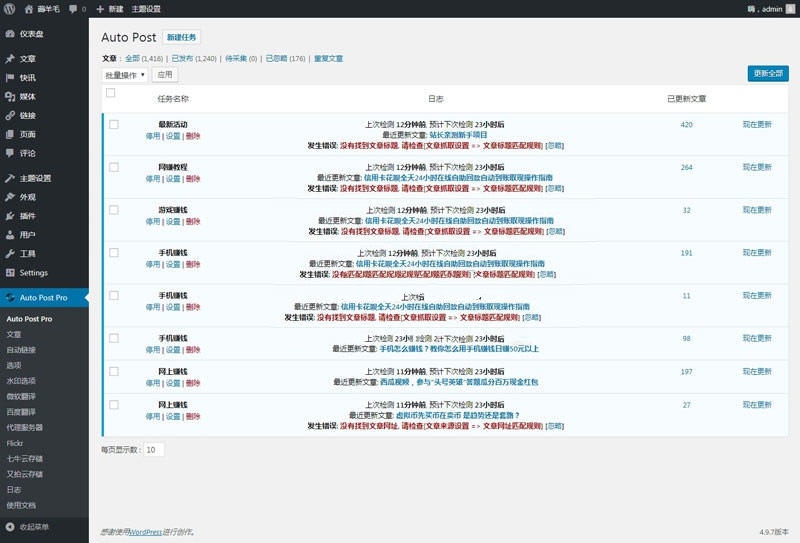Click the 用户 user icon in the sidebar

pos(9,234)
